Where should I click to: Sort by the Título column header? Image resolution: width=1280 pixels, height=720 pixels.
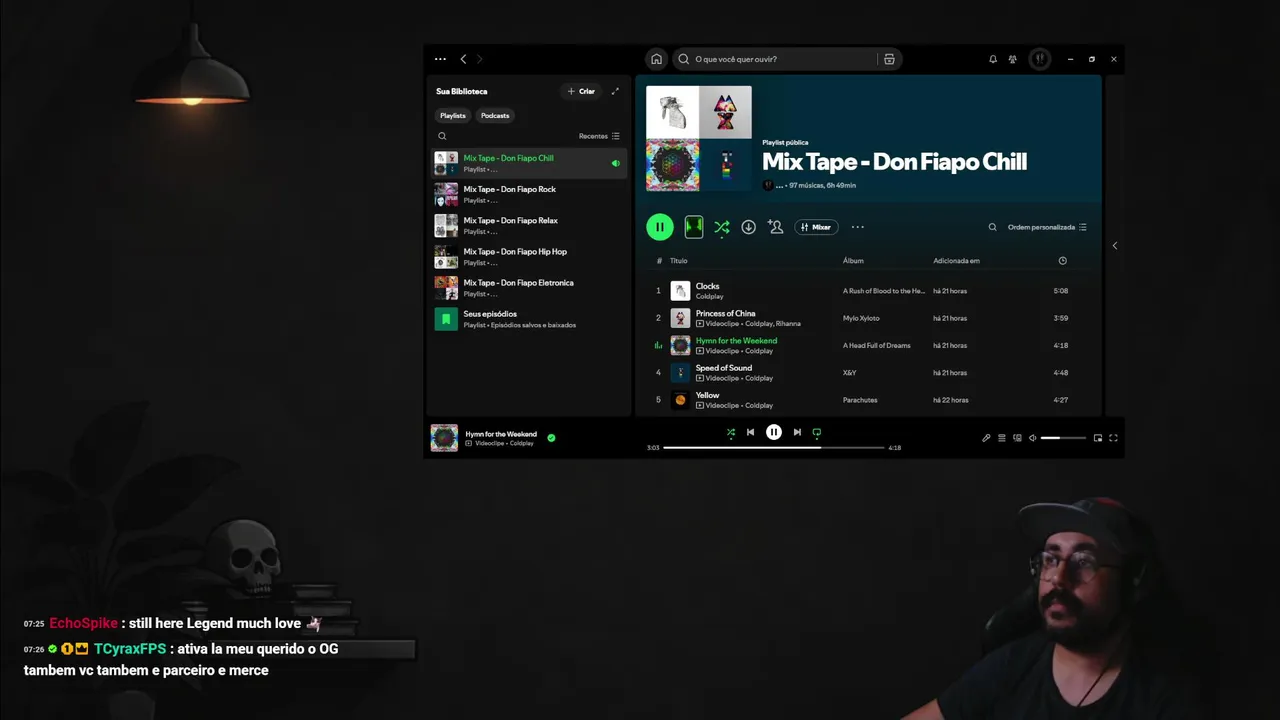pos(678,261)
